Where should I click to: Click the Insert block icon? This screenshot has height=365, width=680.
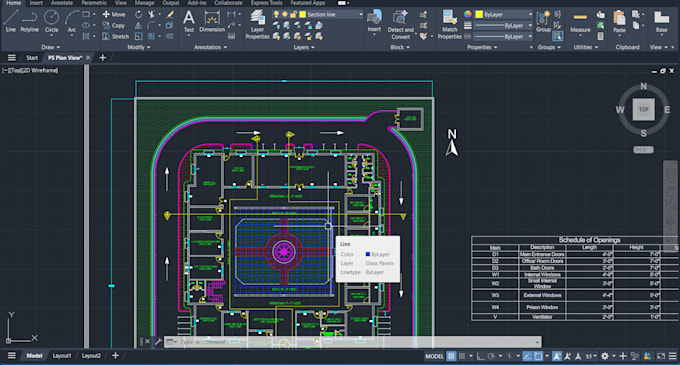tap(374, 21)
